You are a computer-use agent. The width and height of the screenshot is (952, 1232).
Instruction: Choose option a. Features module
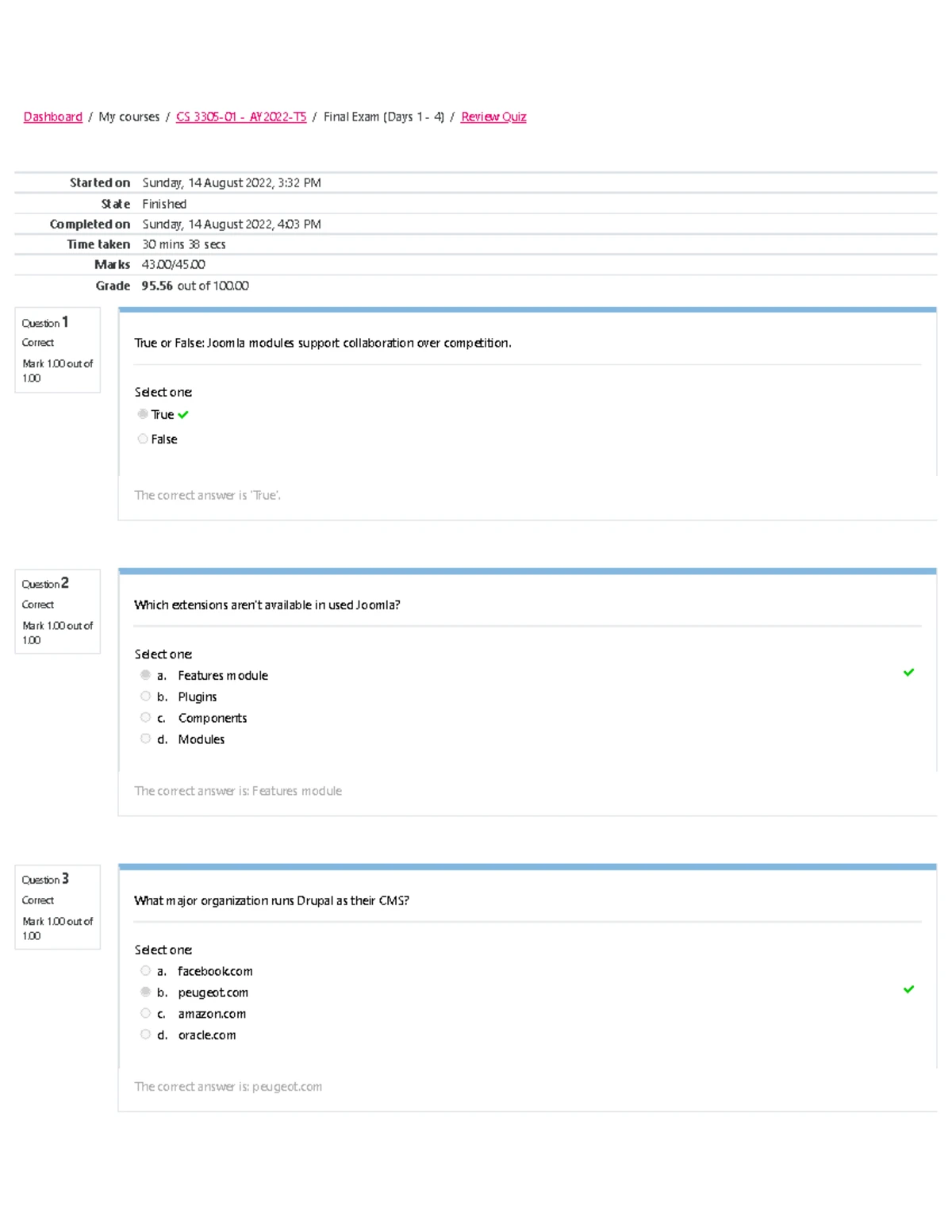(x=145, y=675)
